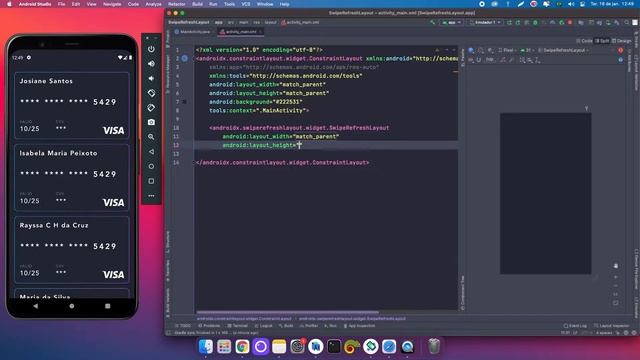Switch editor to Split view
The width and height of the screenshot is (640, 360).
coord(602,41)
